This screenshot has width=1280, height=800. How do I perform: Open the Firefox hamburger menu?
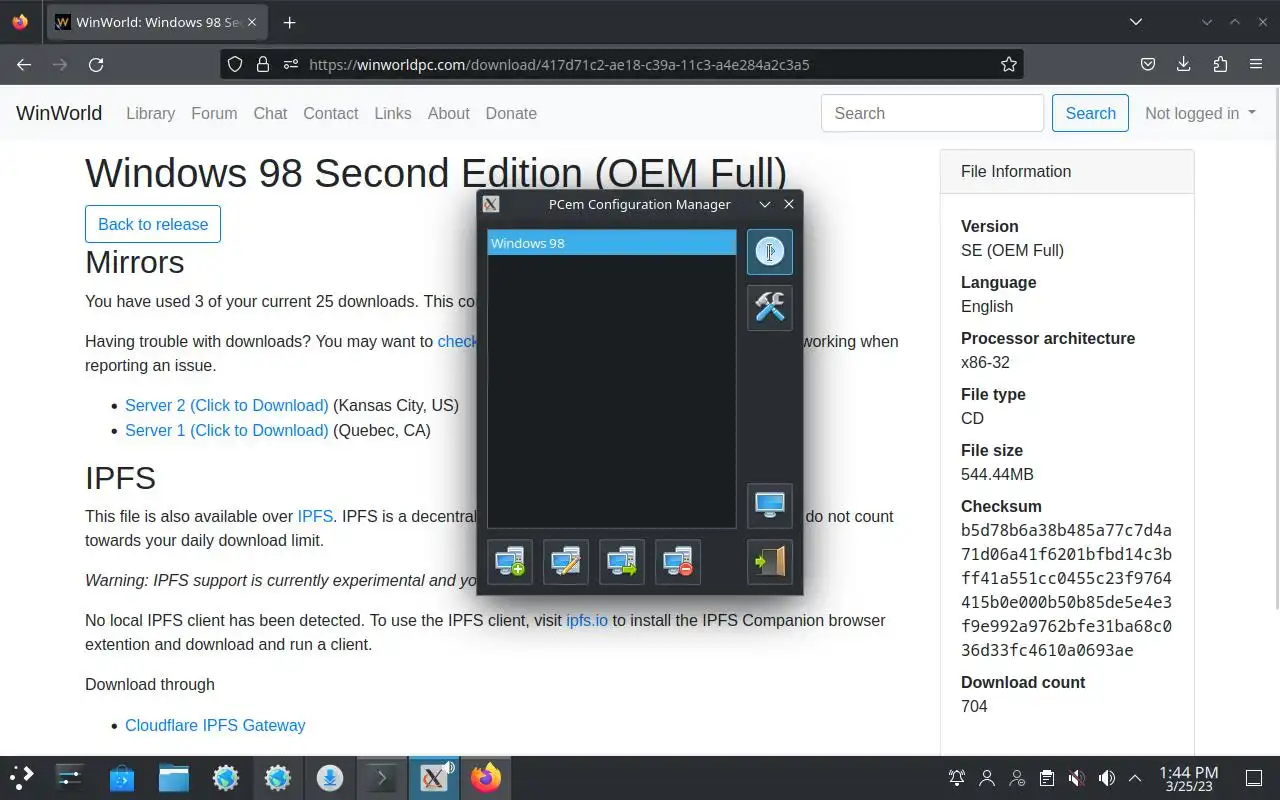point(1256,64)
